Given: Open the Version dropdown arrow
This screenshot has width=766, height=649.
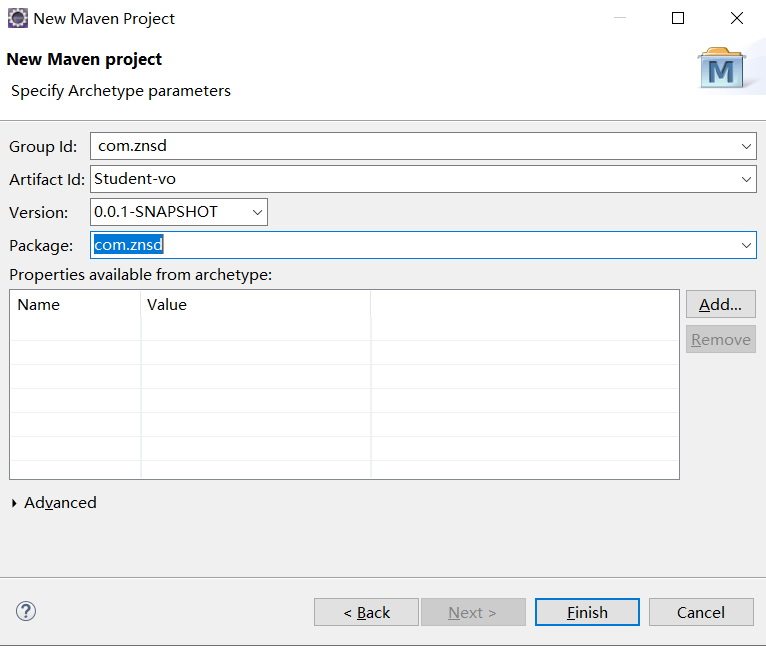Looking at the screenshot, I should [x=257, y=212].
